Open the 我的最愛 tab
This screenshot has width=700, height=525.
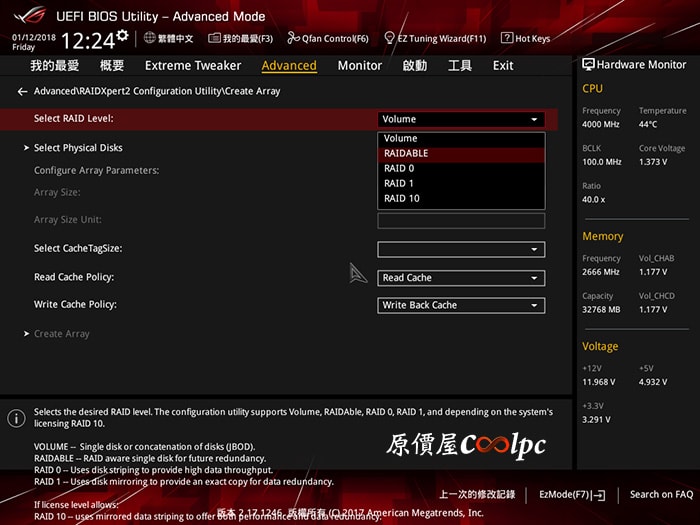click(x=54, y=66)
